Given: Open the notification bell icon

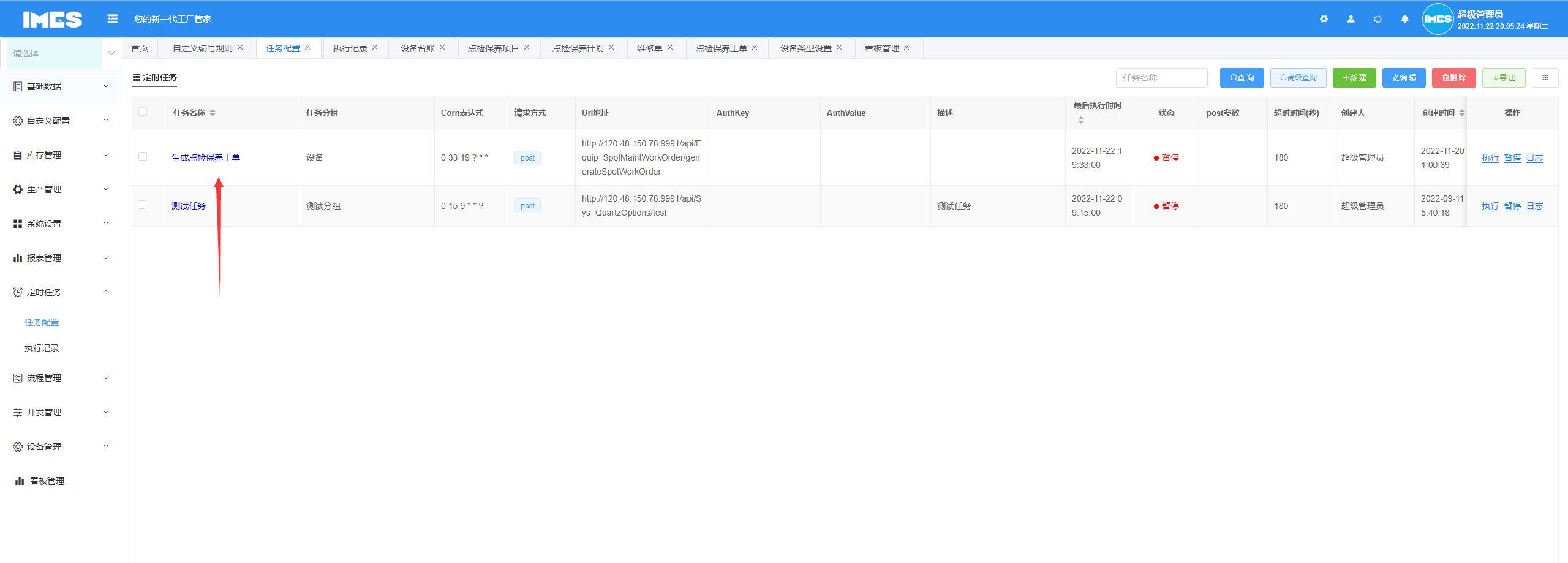Looking at the screenshot, I should [x=1404, y=19].
